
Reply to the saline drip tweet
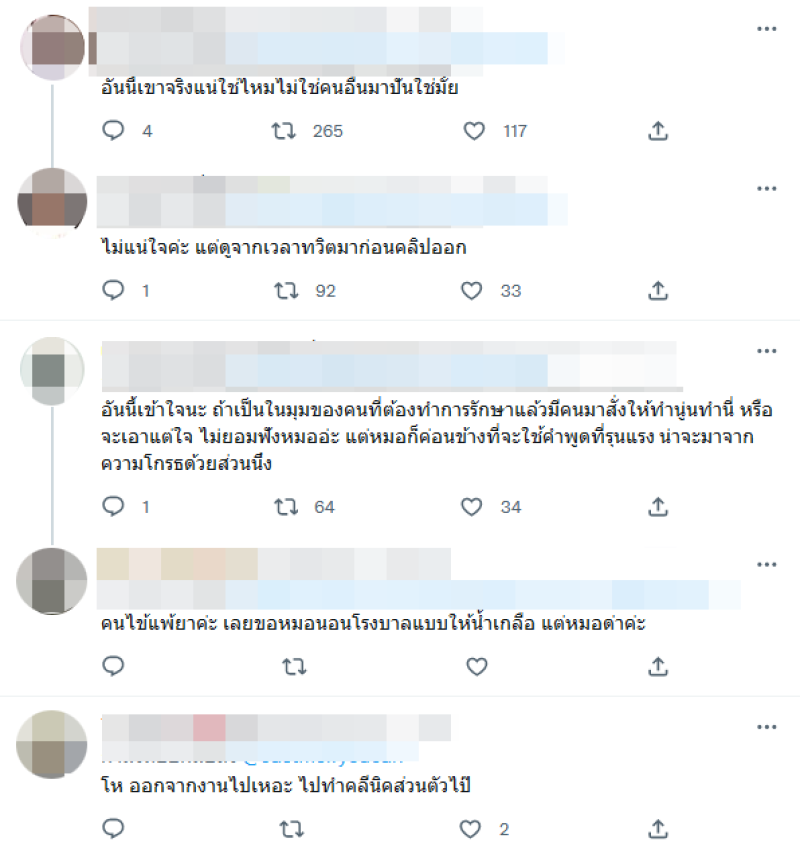click(x=113, y=666)
